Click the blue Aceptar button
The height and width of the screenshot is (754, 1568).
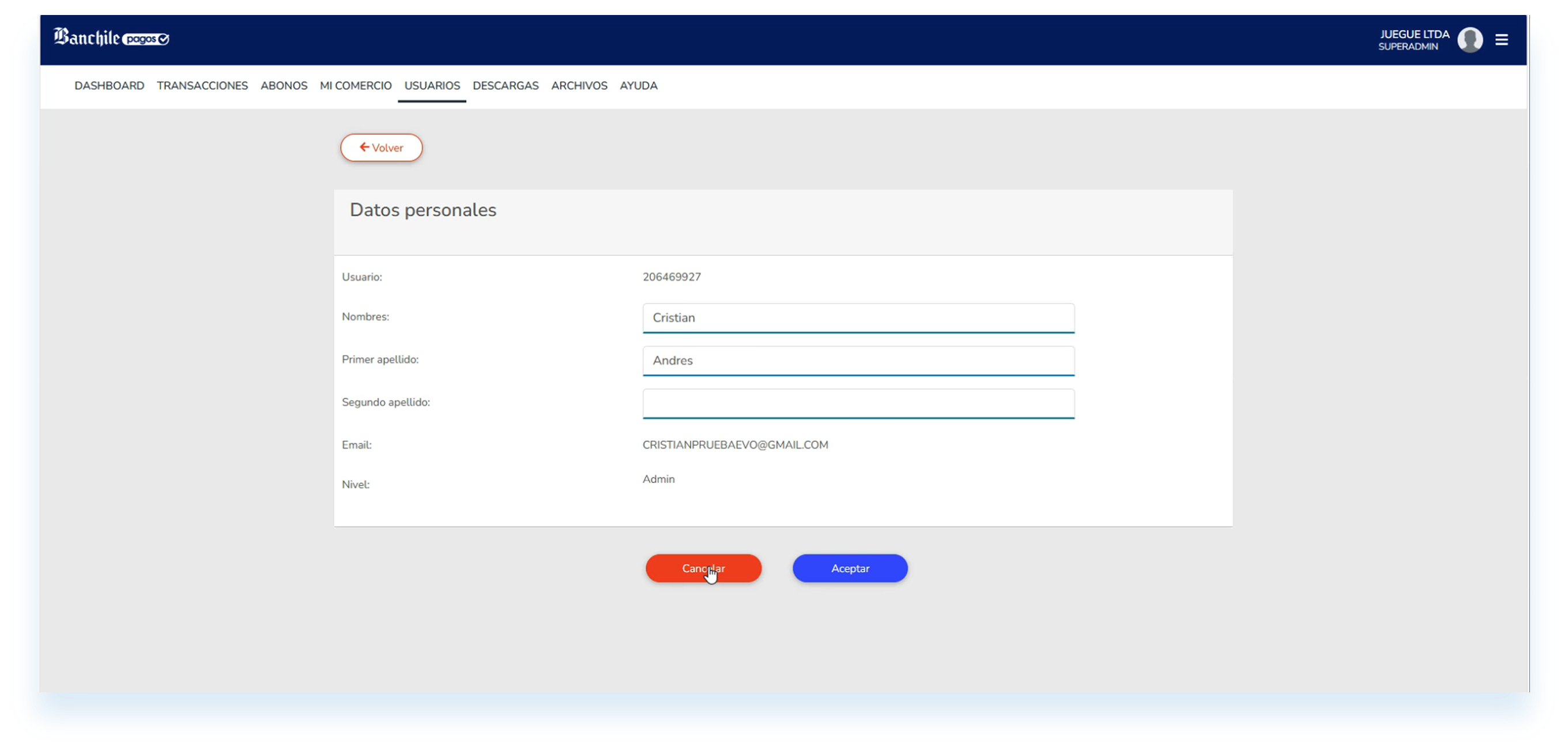[850, 568]
